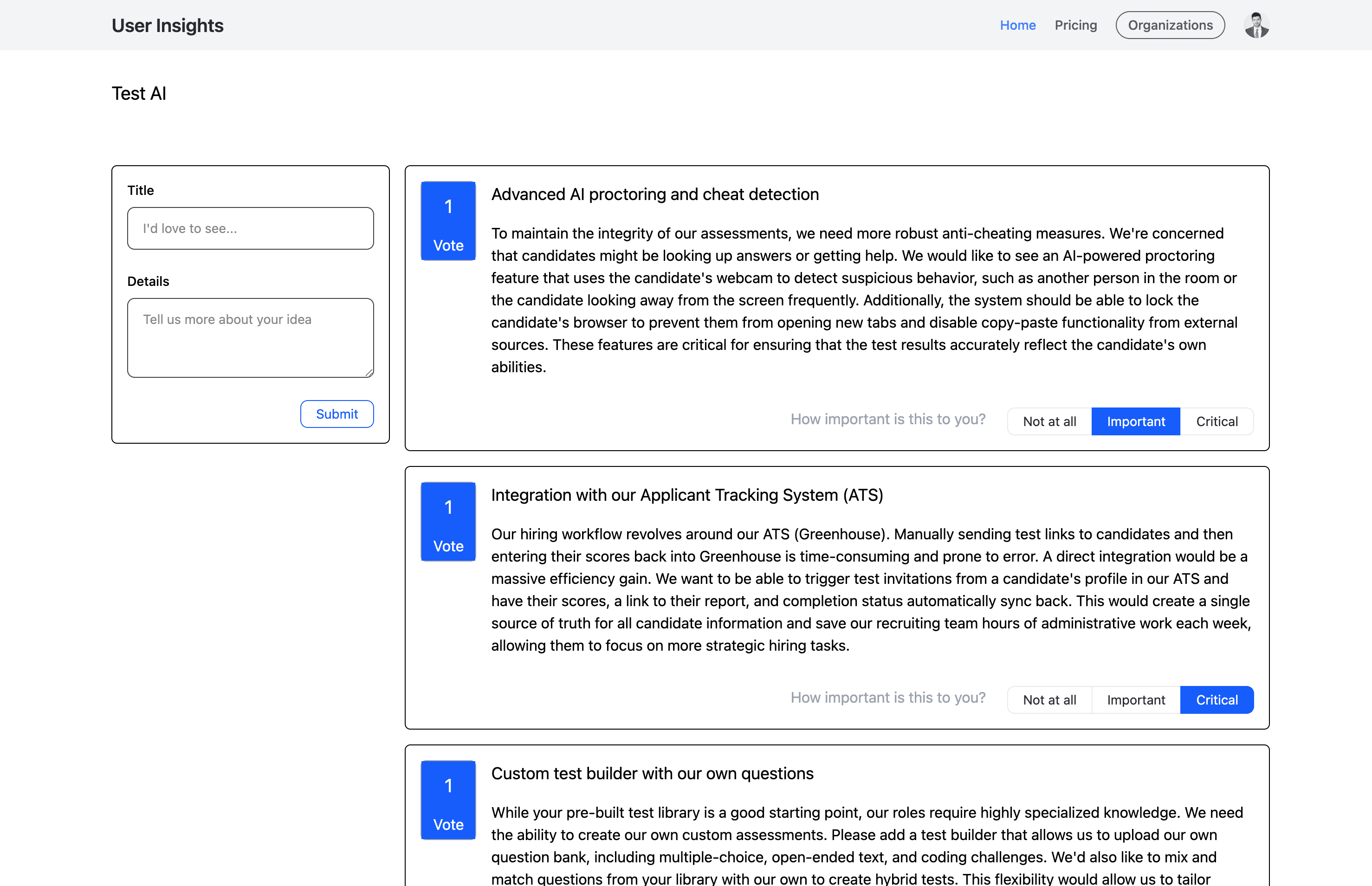
Task: Click into the Details textarea
Action: pyautogui.click(x=250, y=338)
